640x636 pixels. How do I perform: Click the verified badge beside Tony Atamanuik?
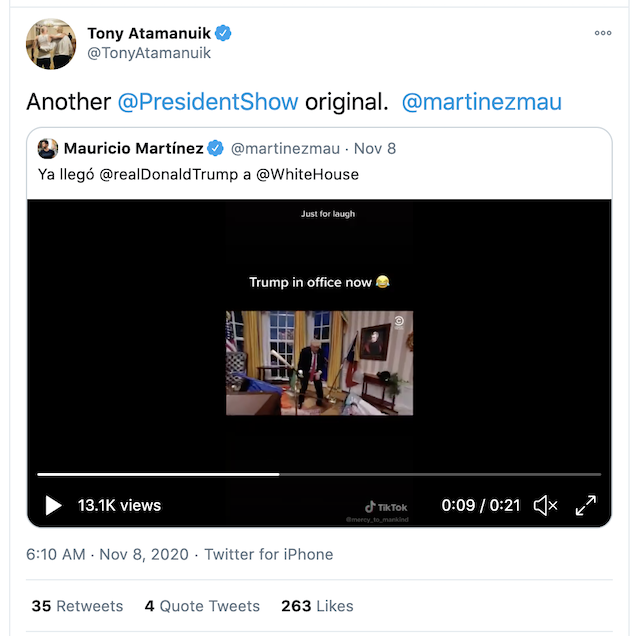click(224, 34)
